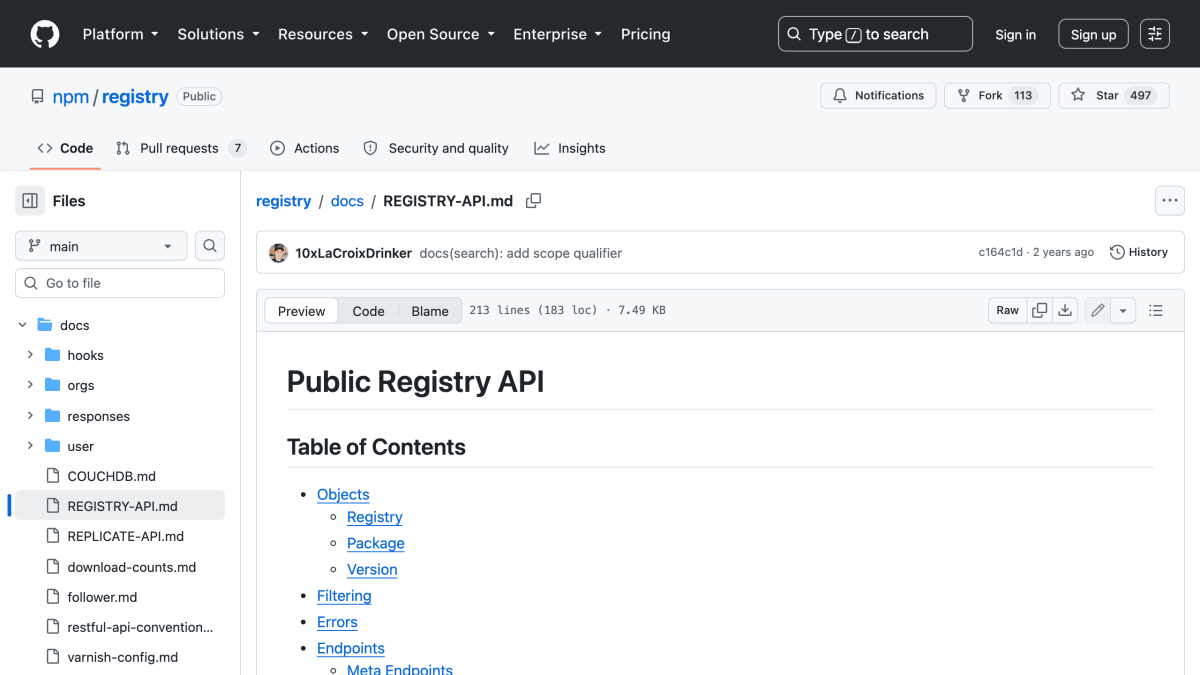Collapse the file tree side panel icon
The width and height of the screenshot is (1200, 675).
[x=30, y=201]
